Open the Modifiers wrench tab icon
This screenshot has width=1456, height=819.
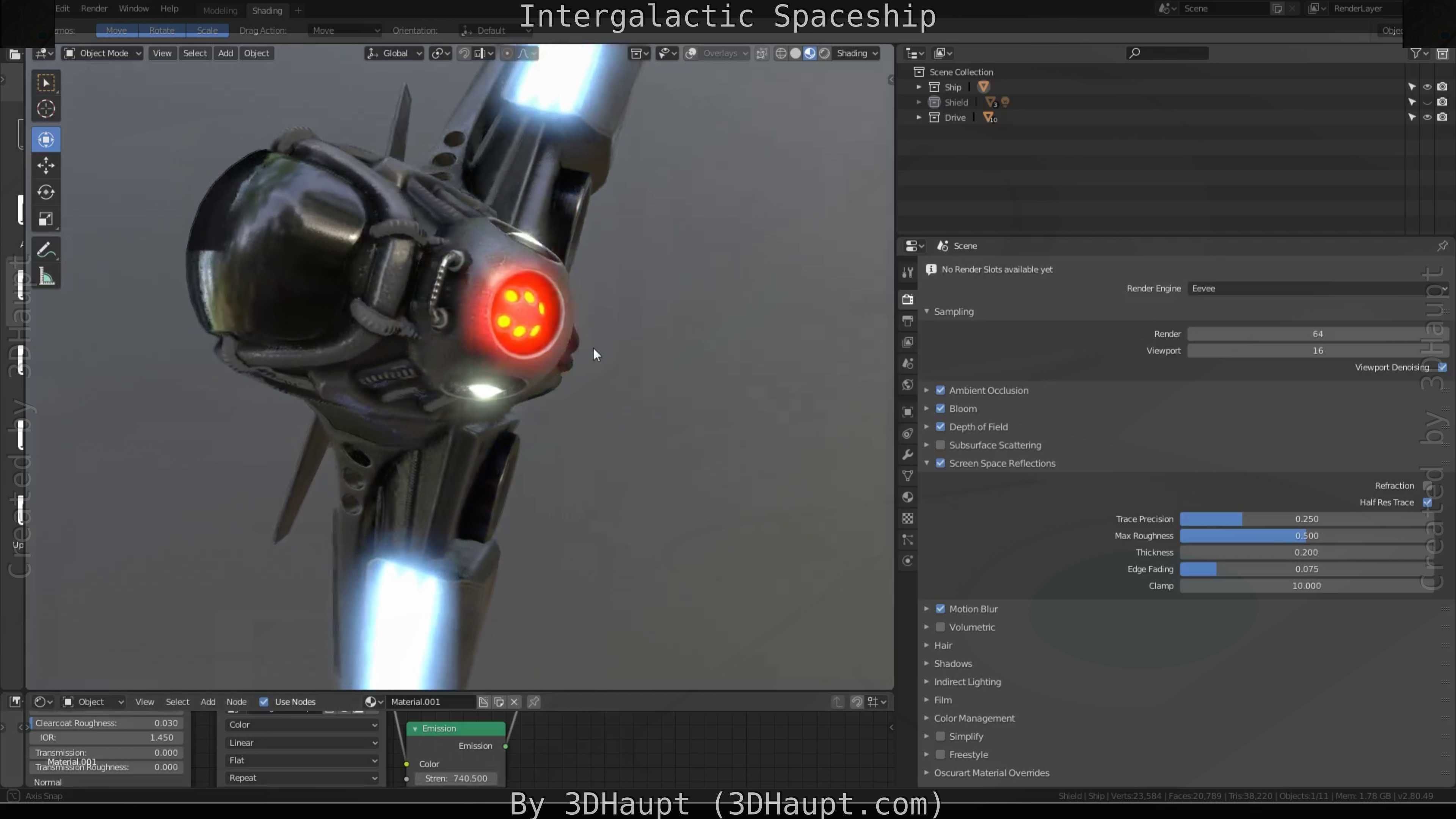point(908,455)
